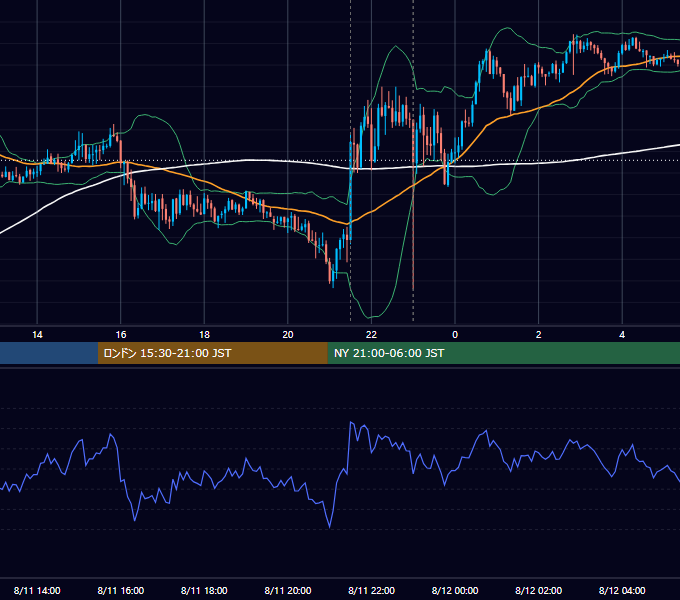Click the 8/12 04:00 label on the oscillator axis
Screen dimensions: 680x600
click(x=622, y=590)
